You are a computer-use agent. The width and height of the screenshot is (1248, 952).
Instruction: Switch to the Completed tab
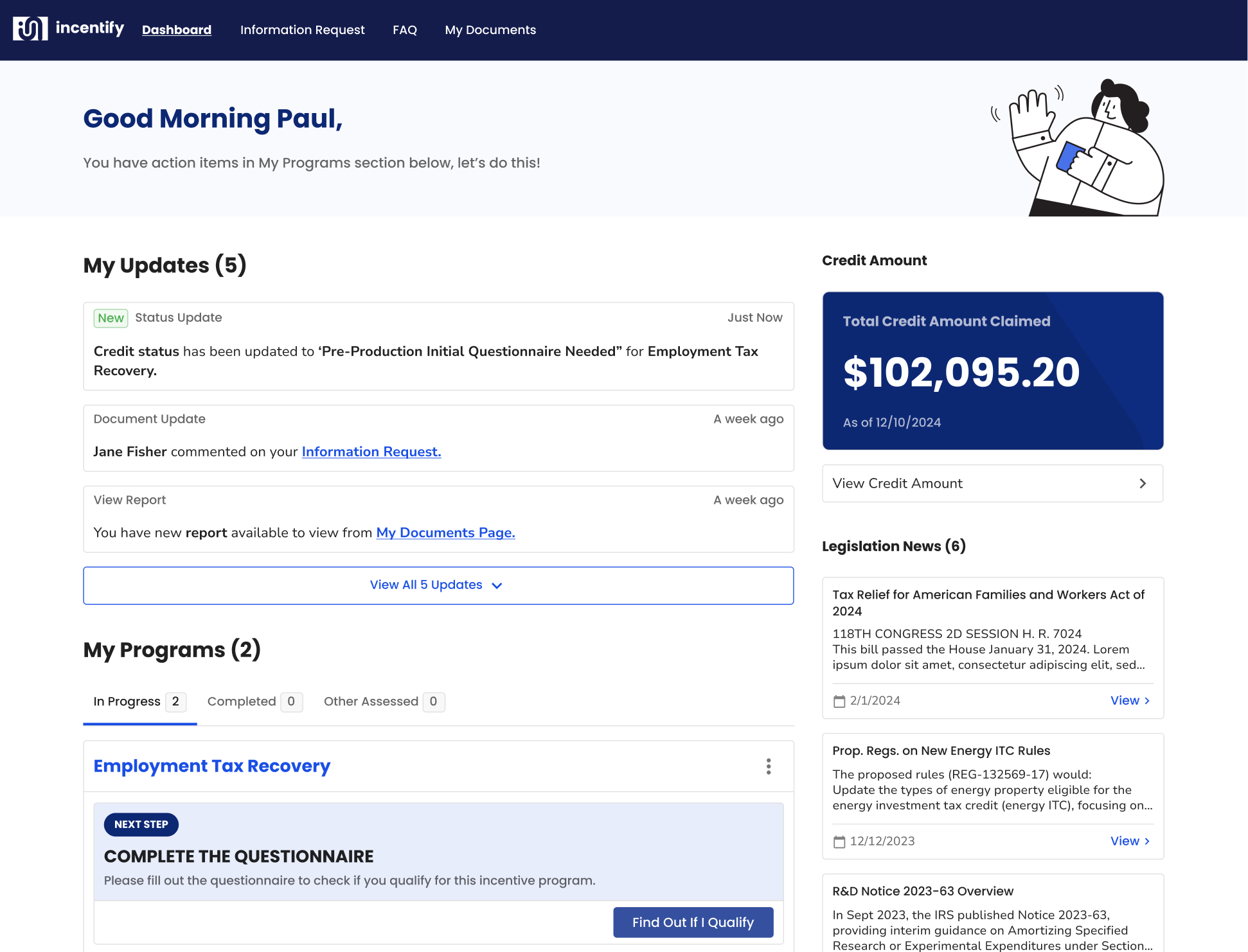(x=254, y=701)
